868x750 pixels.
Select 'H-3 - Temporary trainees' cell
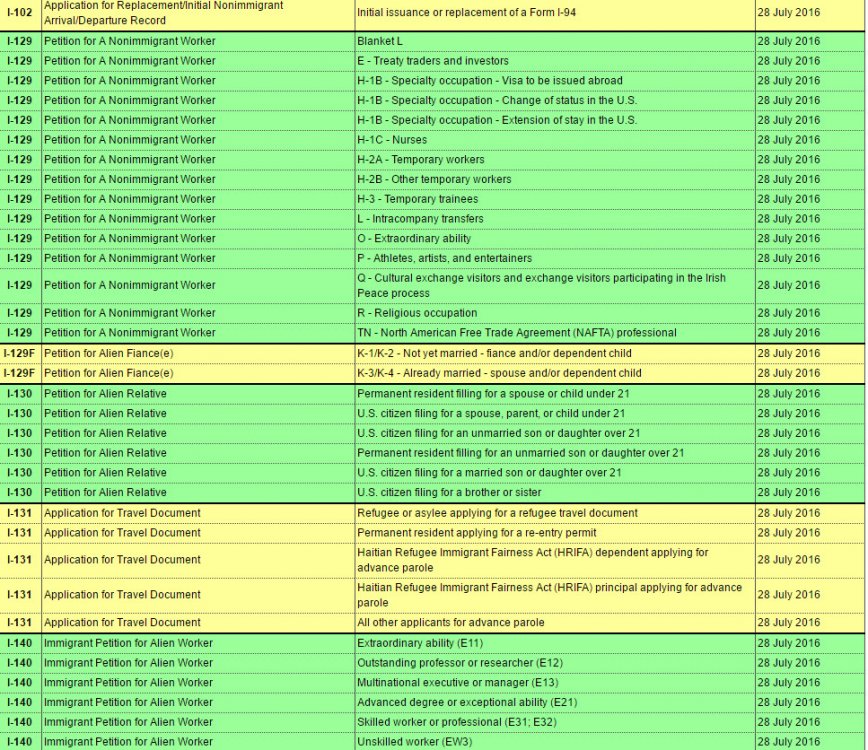tap(555, 199)
